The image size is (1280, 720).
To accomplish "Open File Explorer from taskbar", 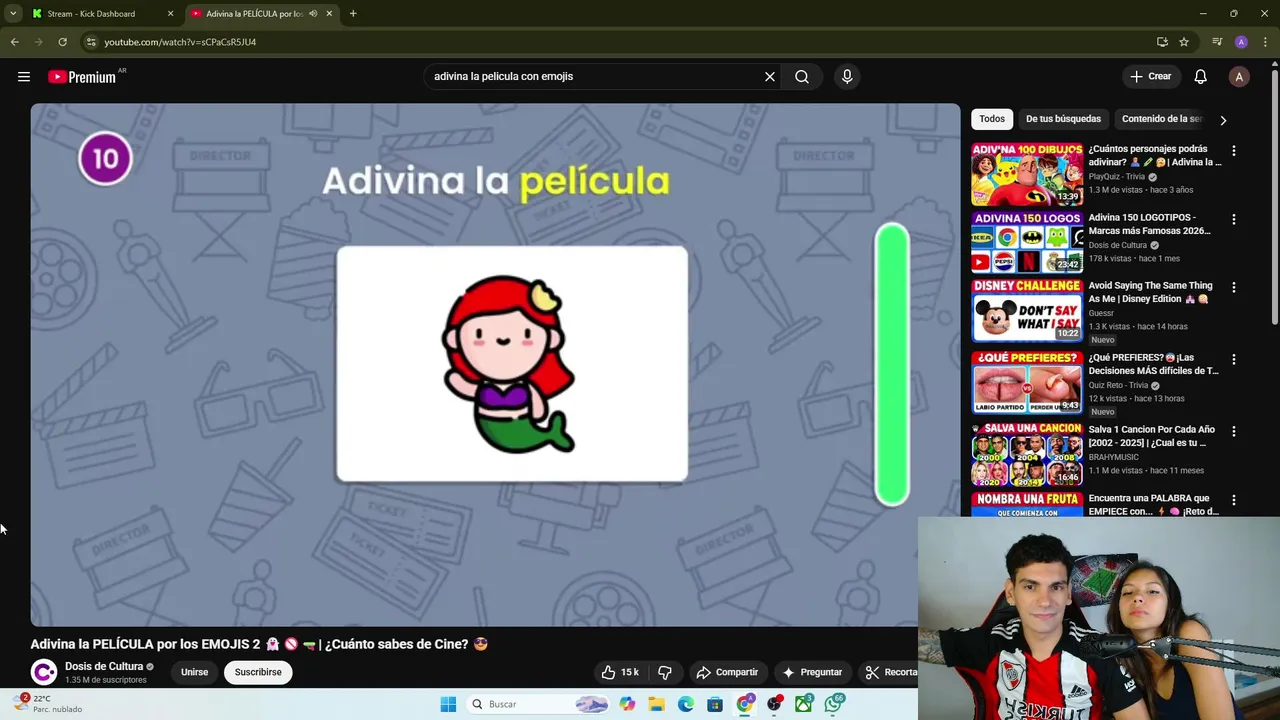I will pos(656,704).
